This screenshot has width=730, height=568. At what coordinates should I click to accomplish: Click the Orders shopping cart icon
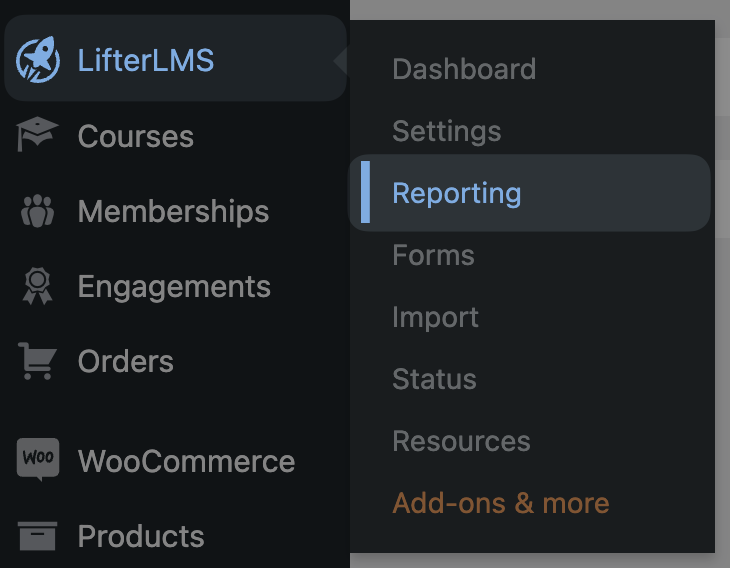(x=38, y=361)
